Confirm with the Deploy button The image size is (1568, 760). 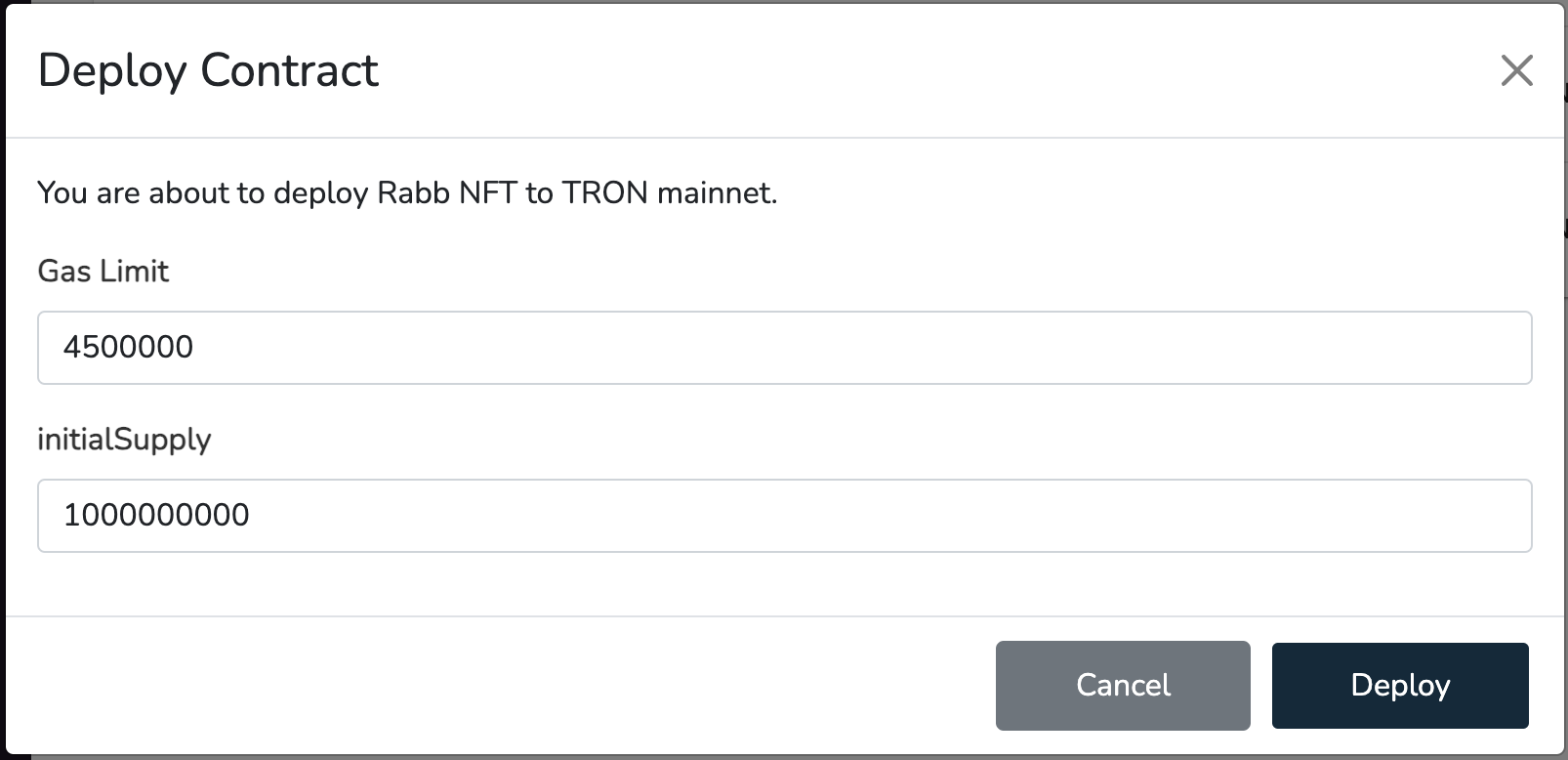(x=1399, y=686)
